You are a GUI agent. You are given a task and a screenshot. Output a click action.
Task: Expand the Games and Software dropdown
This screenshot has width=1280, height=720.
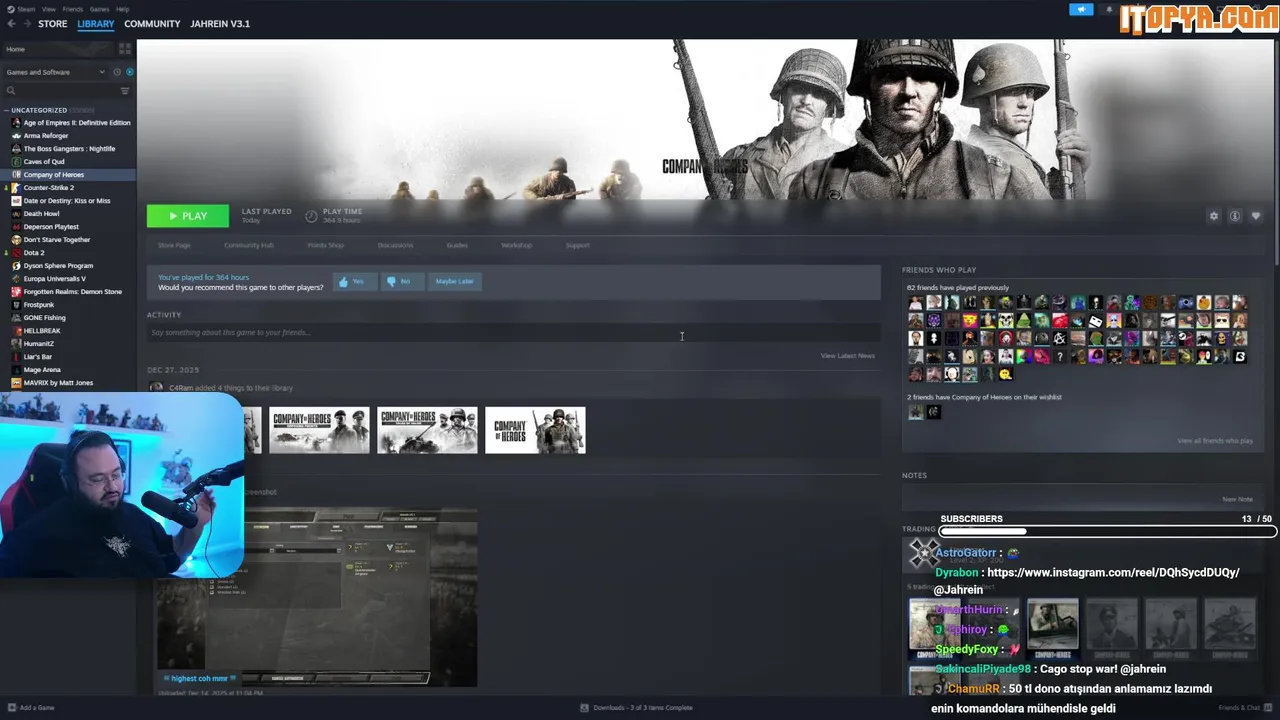point(55,72)
